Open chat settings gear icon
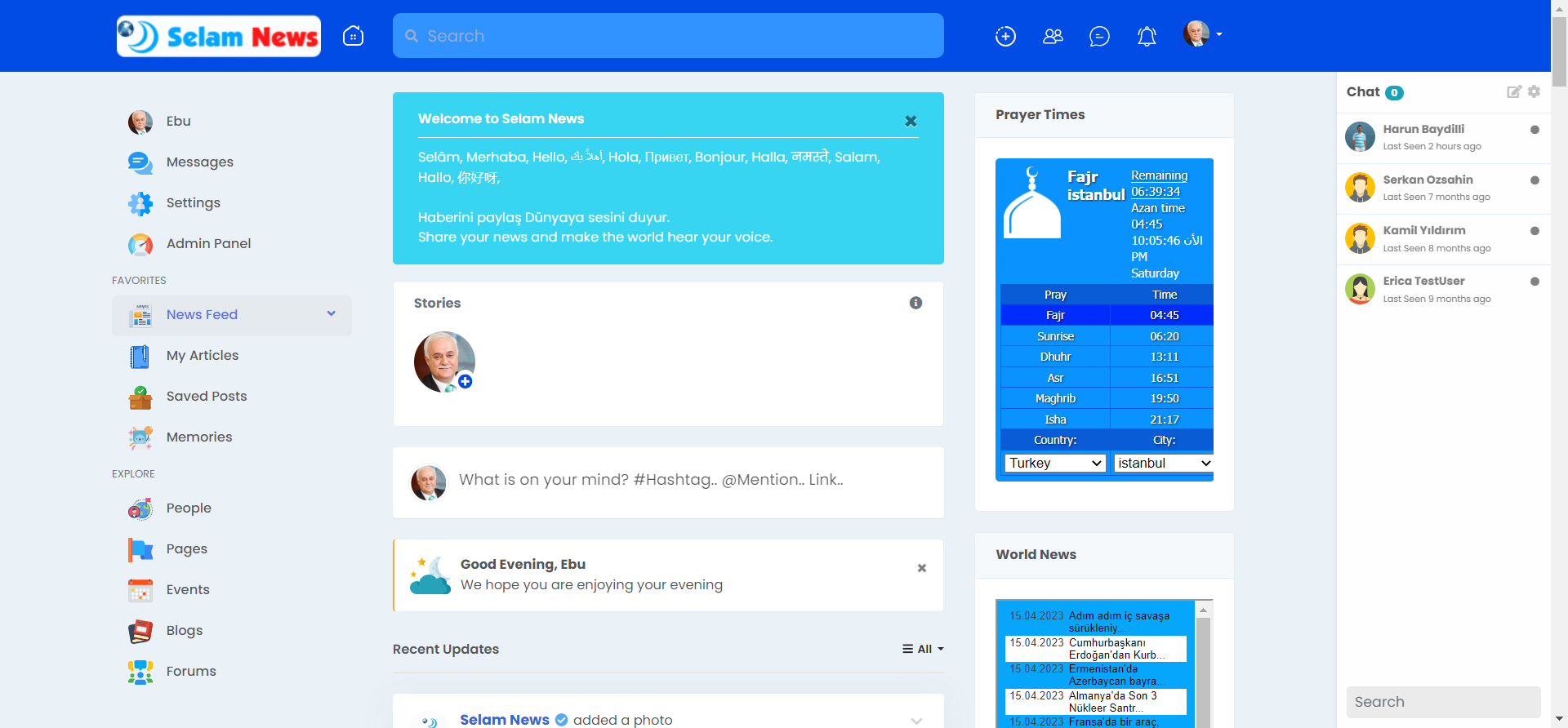The image size is (1568, 728). [1534, 91]
